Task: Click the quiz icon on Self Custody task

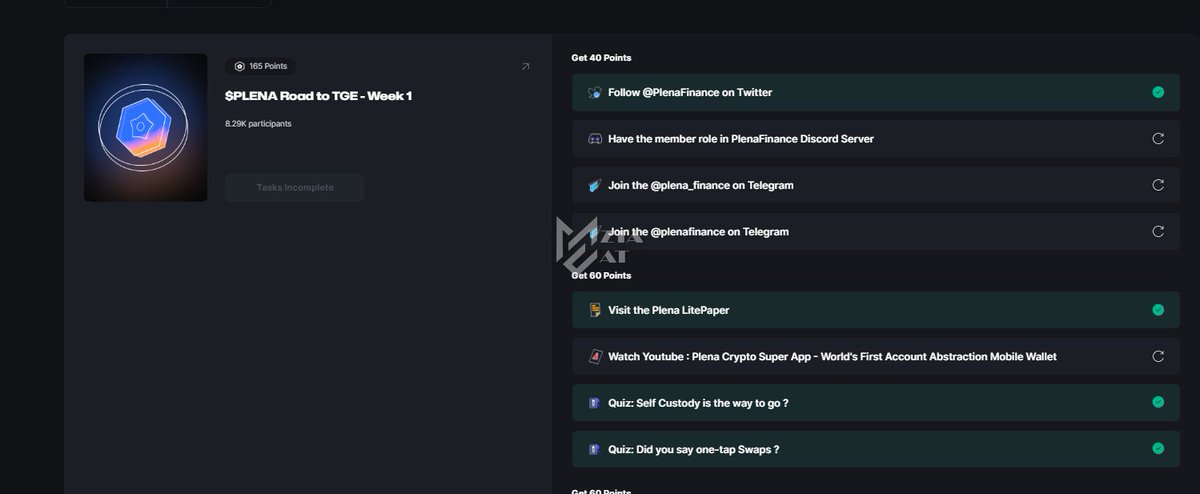Action: [x=594, y=403]
